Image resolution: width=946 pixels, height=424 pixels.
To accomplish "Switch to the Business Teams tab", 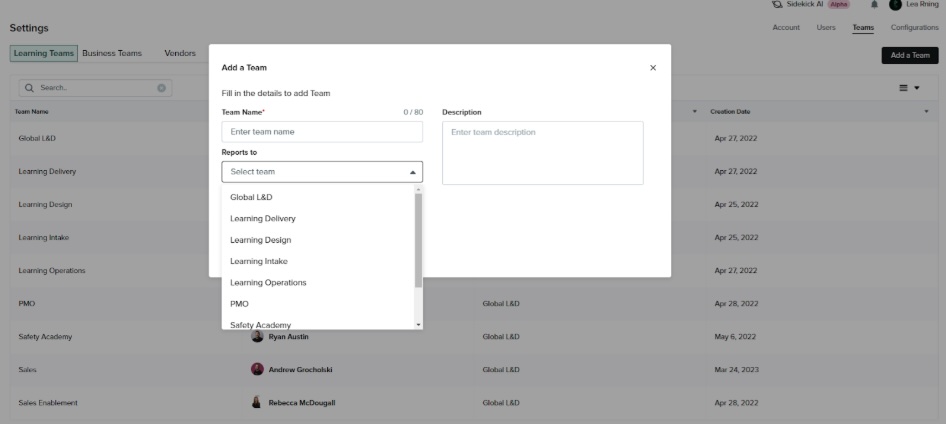I will (112, 53).
